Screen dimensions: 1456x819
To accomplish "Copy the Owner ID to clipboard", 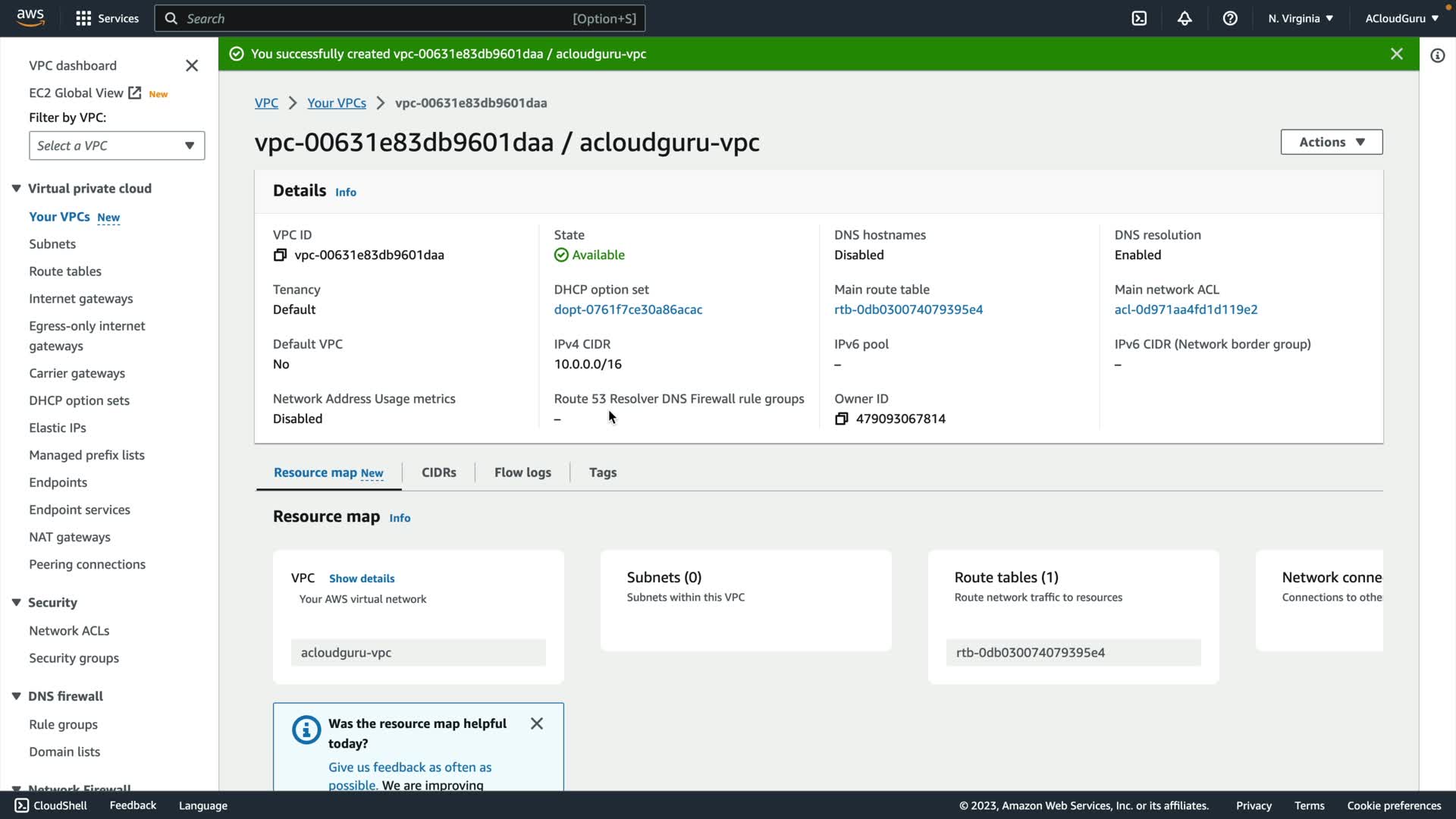I will [841, 419].
